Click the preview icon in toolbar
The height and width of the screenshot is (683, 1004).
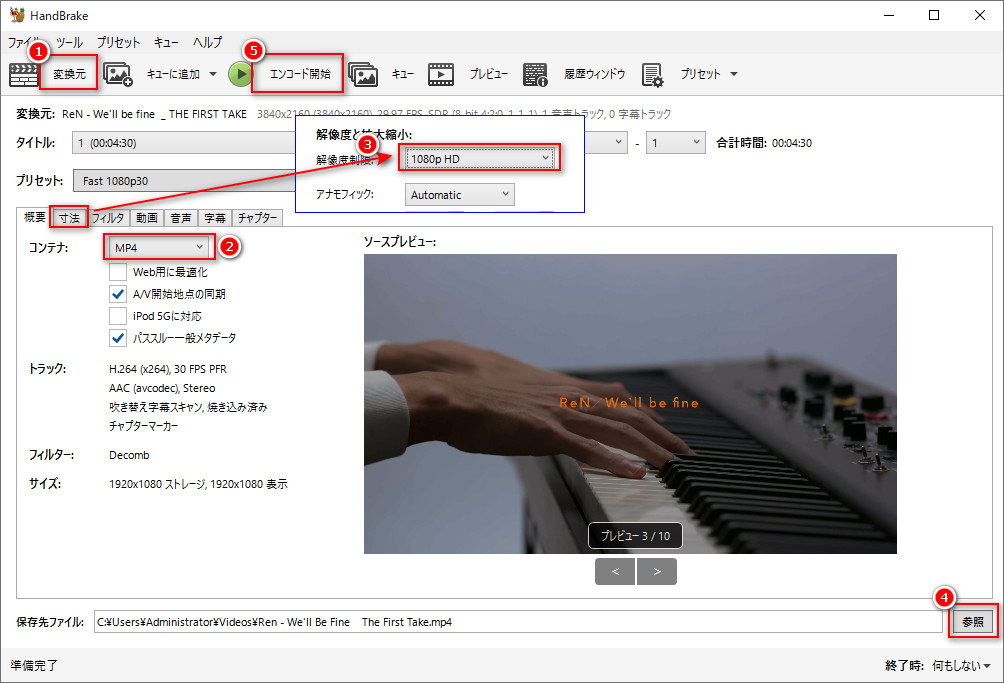tap(441, 74)
